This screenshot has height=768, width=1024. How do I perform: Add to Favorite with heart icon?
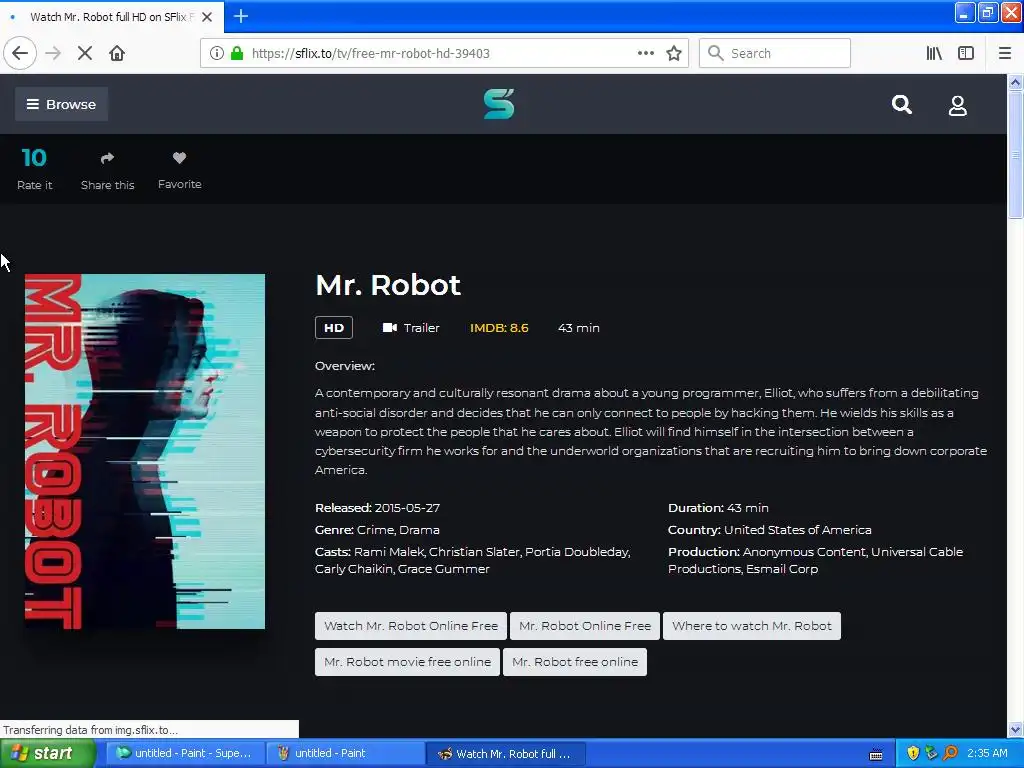(180, 157)
